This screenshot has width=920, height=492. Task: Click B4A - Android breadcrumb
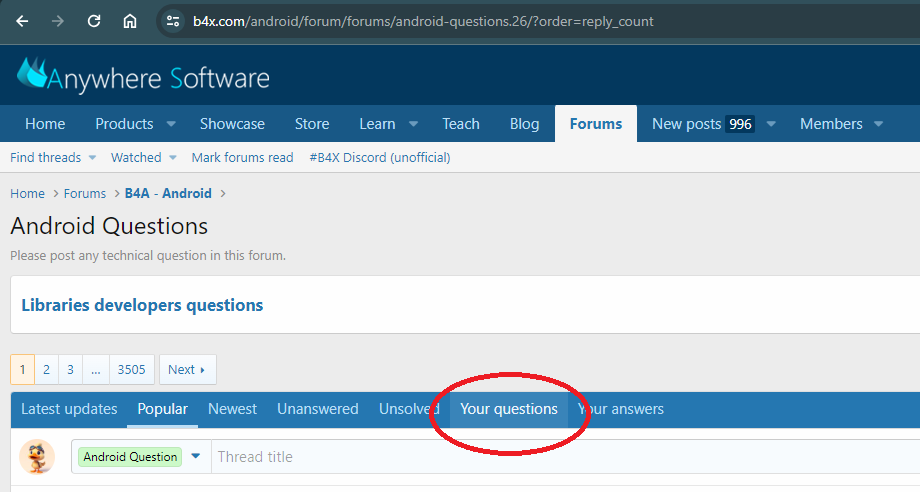coord(168,194)
